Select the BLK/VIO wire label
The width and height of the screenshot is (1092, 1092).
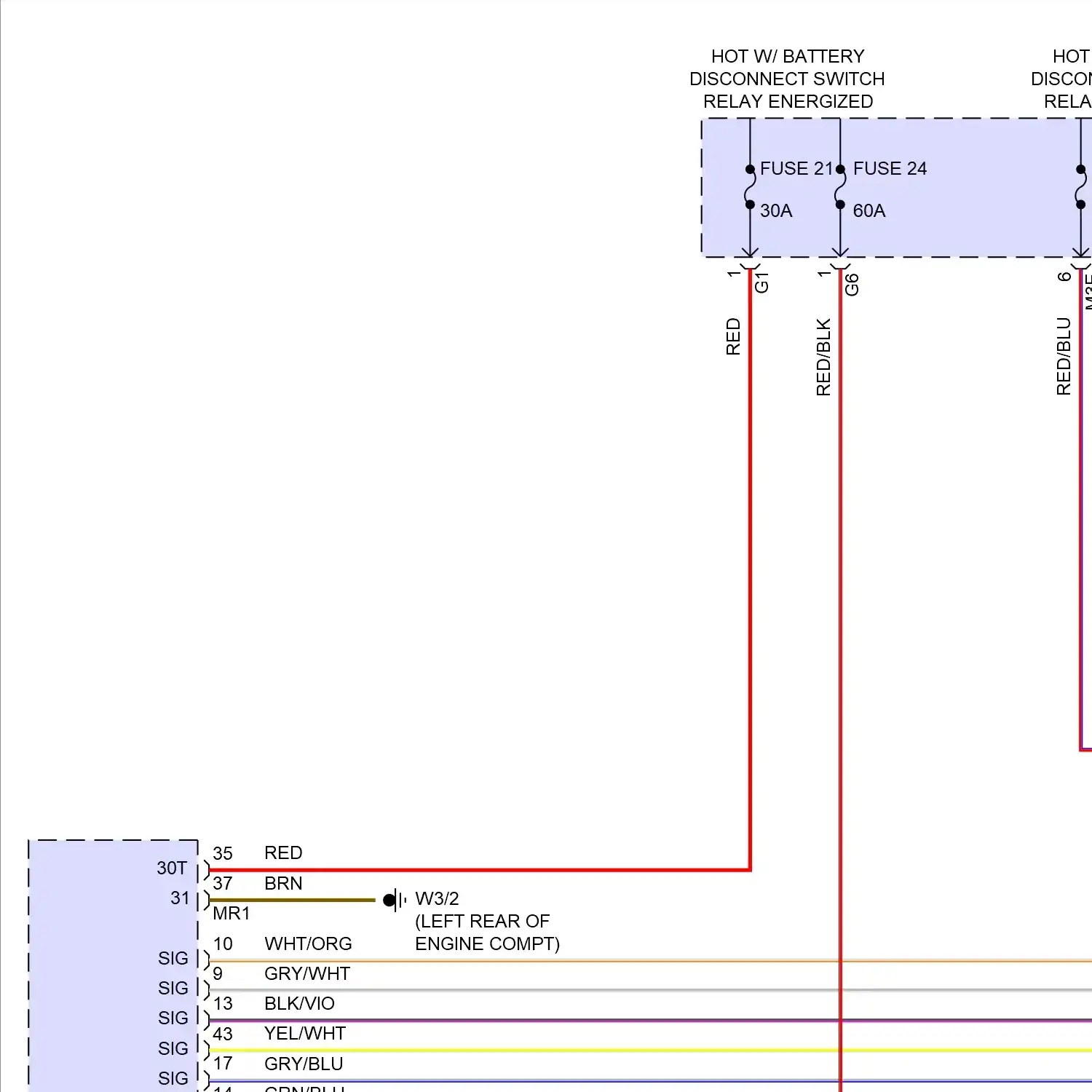click(299, 1003)
